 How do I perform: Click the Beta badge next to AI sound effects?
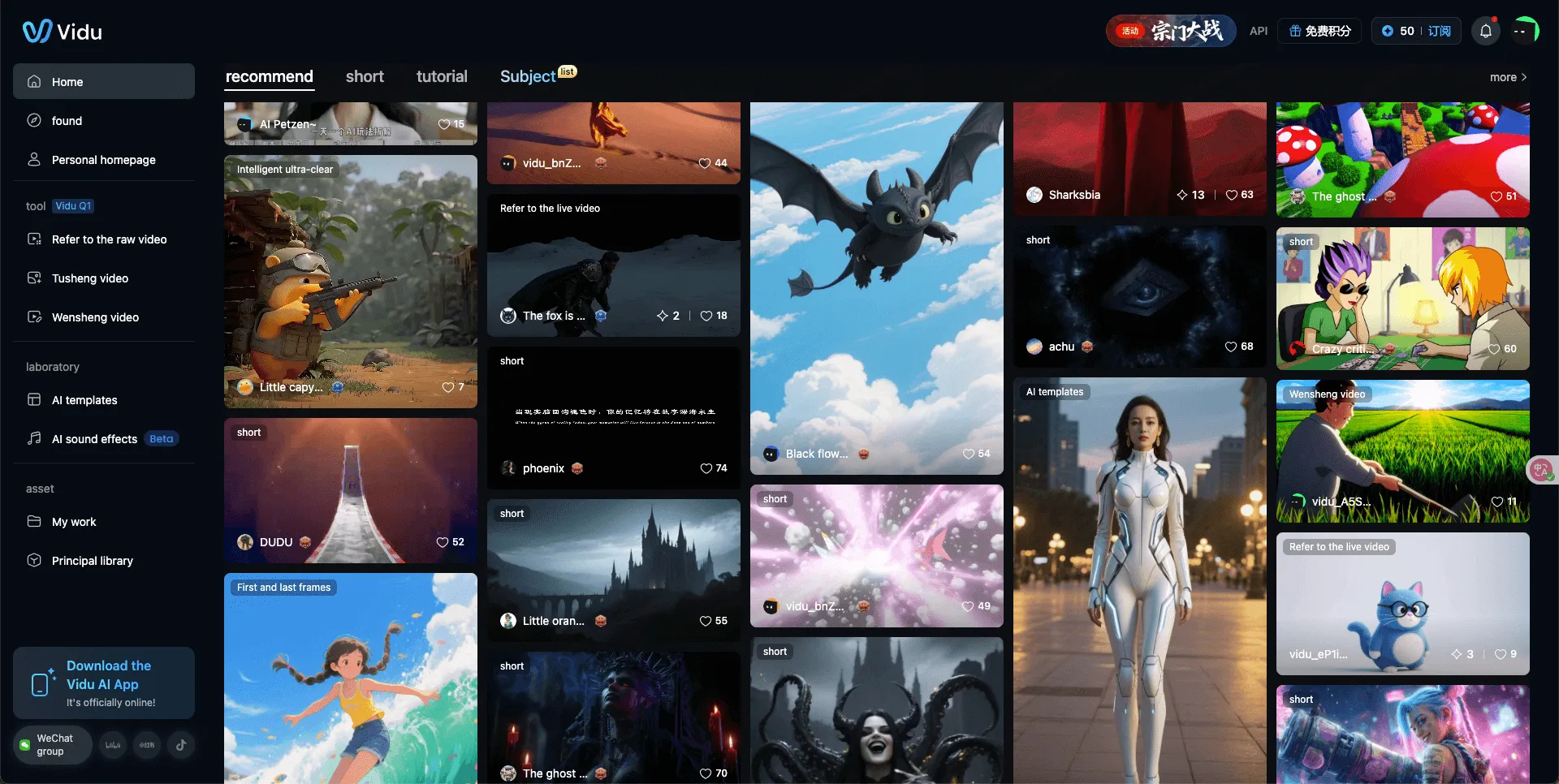click(162, 439)
